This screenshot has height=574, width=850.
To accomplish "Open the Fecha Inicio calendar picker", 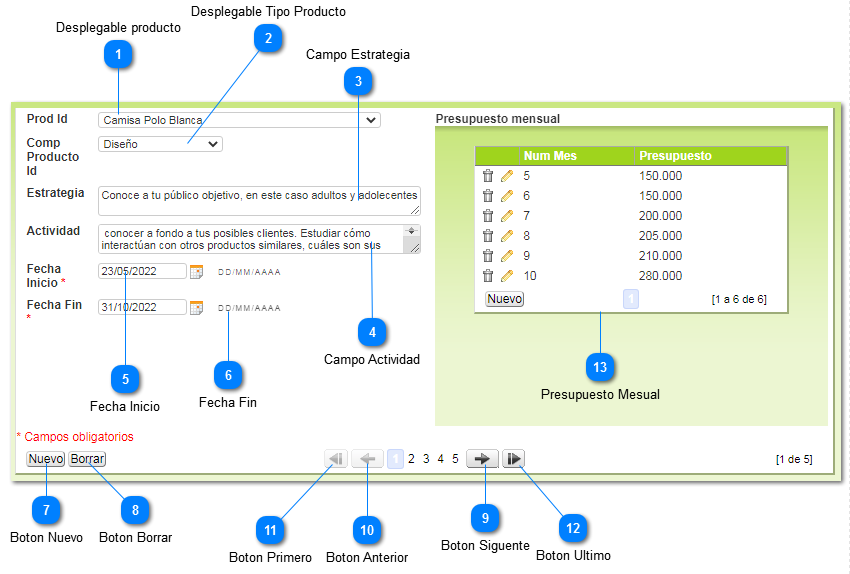I will pyautogui.click(x=196, y=272).
